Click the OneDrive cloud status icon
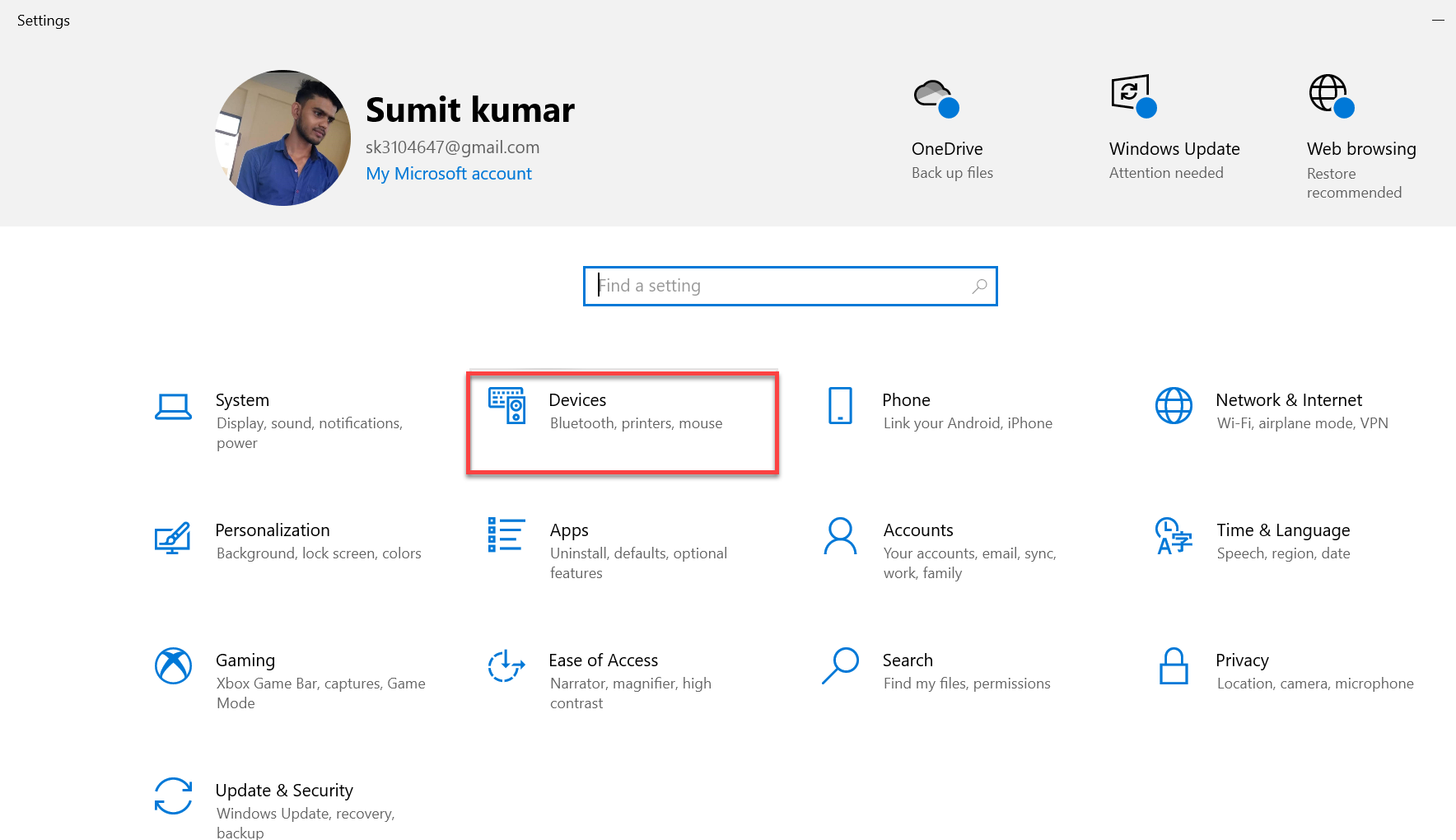This screenshot has width=1456, height=840. click(x=936, y=98)
